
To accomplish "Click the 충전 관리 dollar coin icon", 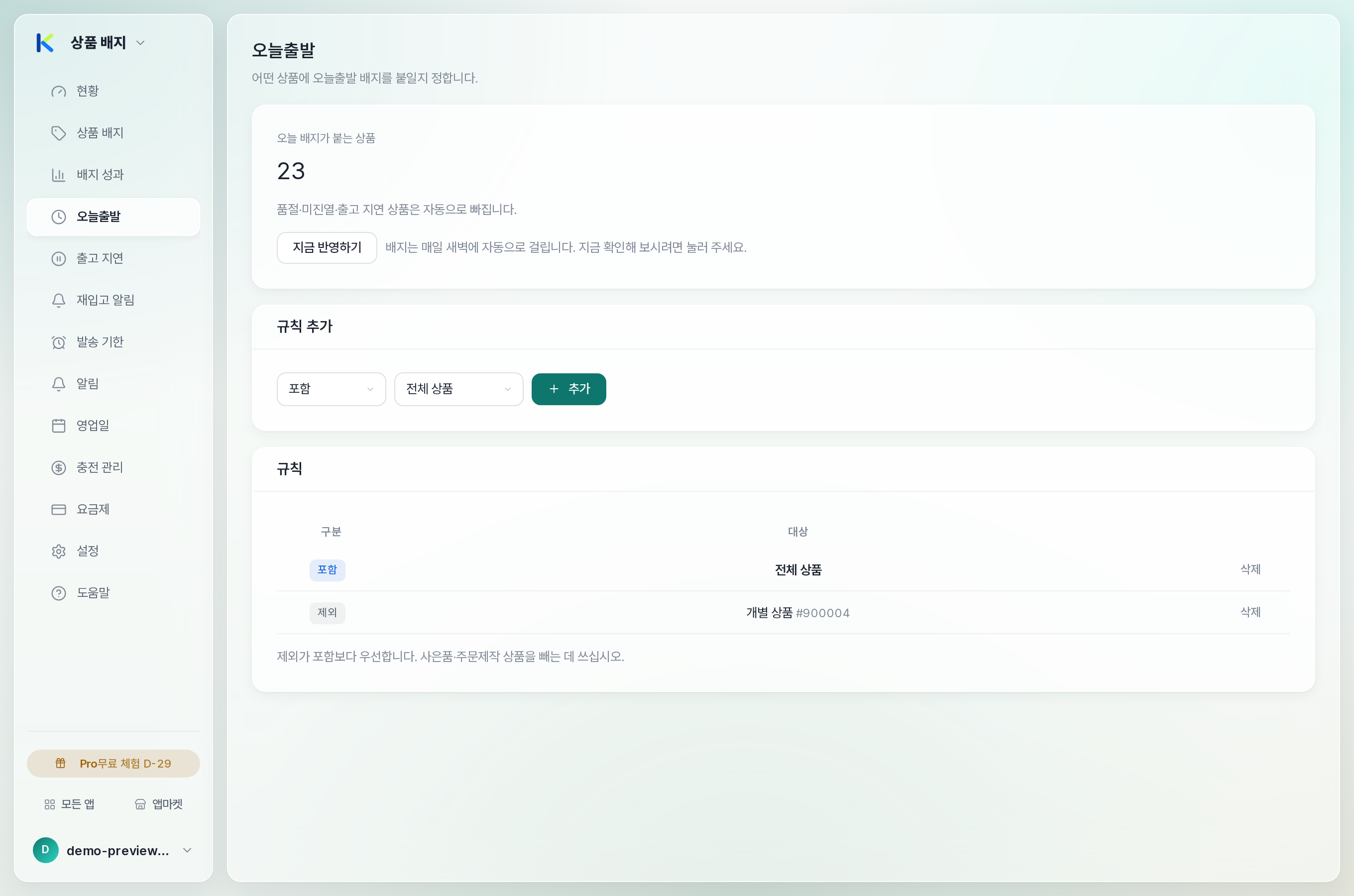I will 58,467.
